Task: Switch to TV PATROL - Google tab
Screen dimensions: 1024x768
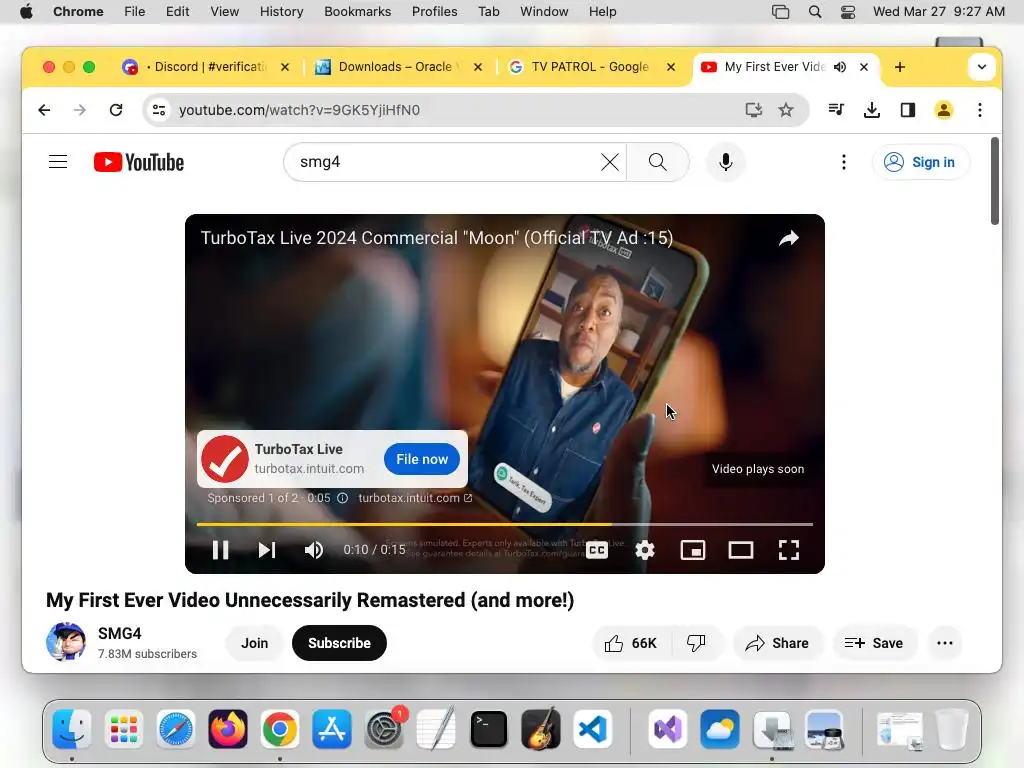Action: (x=588, y=67)
